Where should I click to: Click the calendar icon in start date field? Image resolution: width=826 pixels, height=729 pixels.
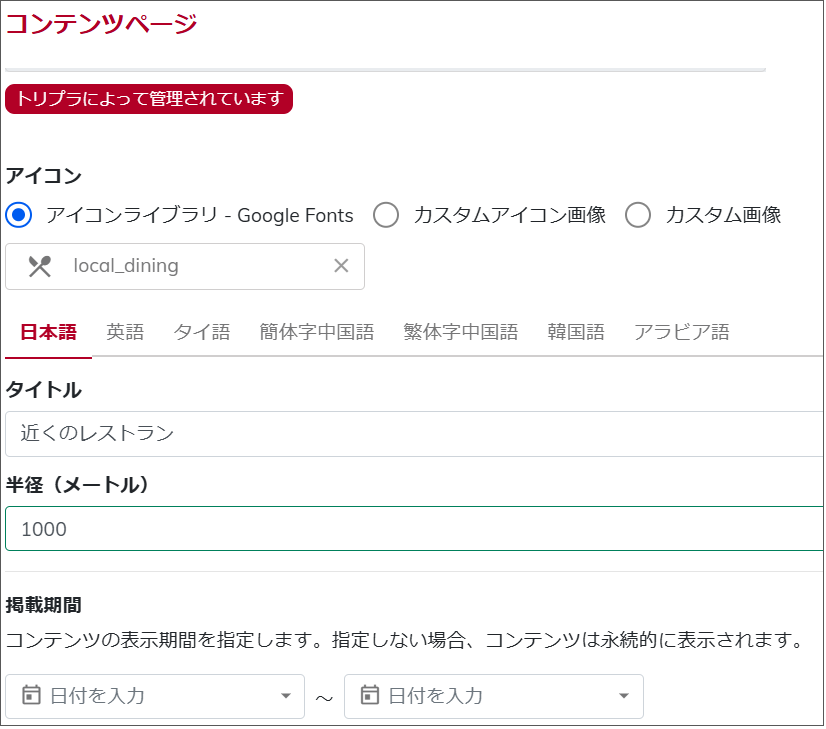31,695
